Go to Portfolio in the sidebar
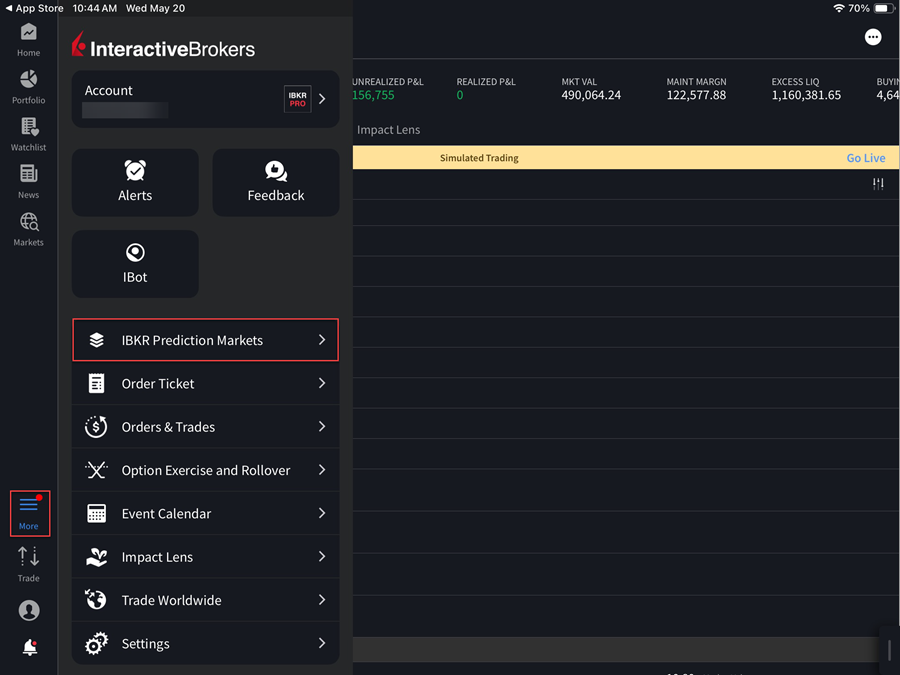Screen dimensions: 900x675 coord(28,87)
